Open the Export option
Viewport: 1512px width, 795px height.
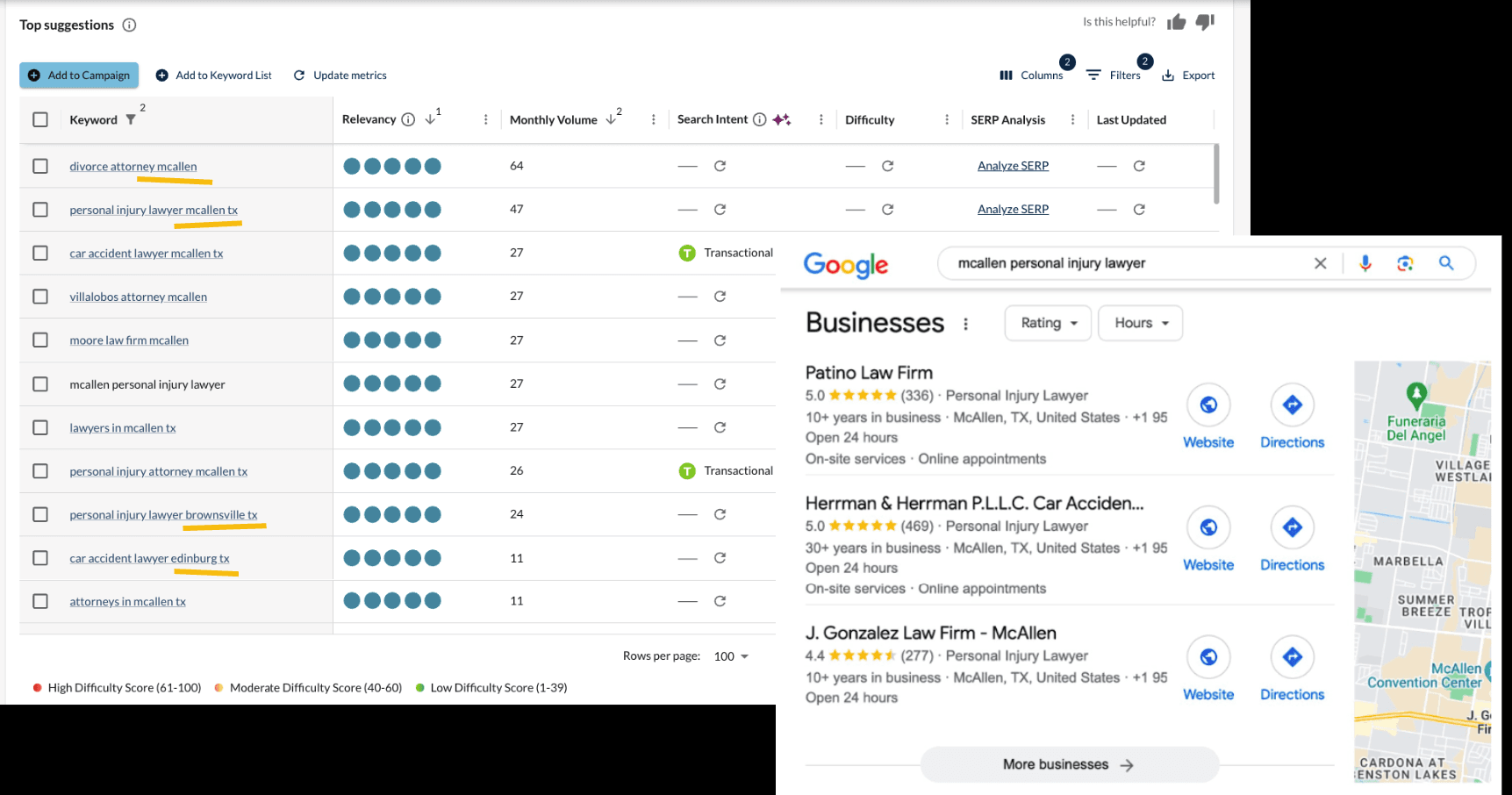[x=1188, y=75]
